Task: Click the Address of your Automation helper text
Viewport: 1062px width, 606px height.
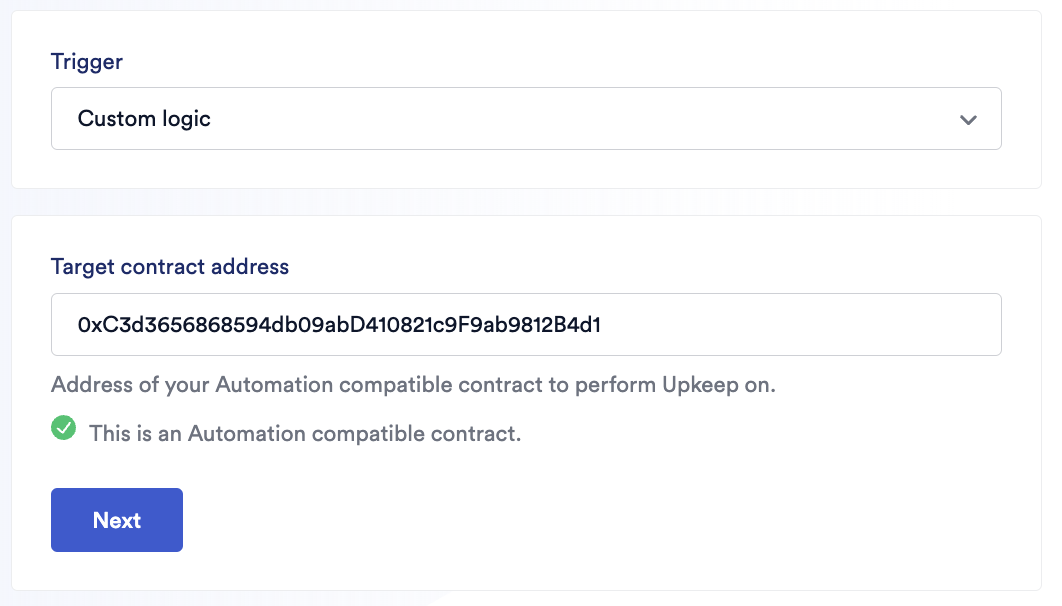Action: (x=413, y=385)
